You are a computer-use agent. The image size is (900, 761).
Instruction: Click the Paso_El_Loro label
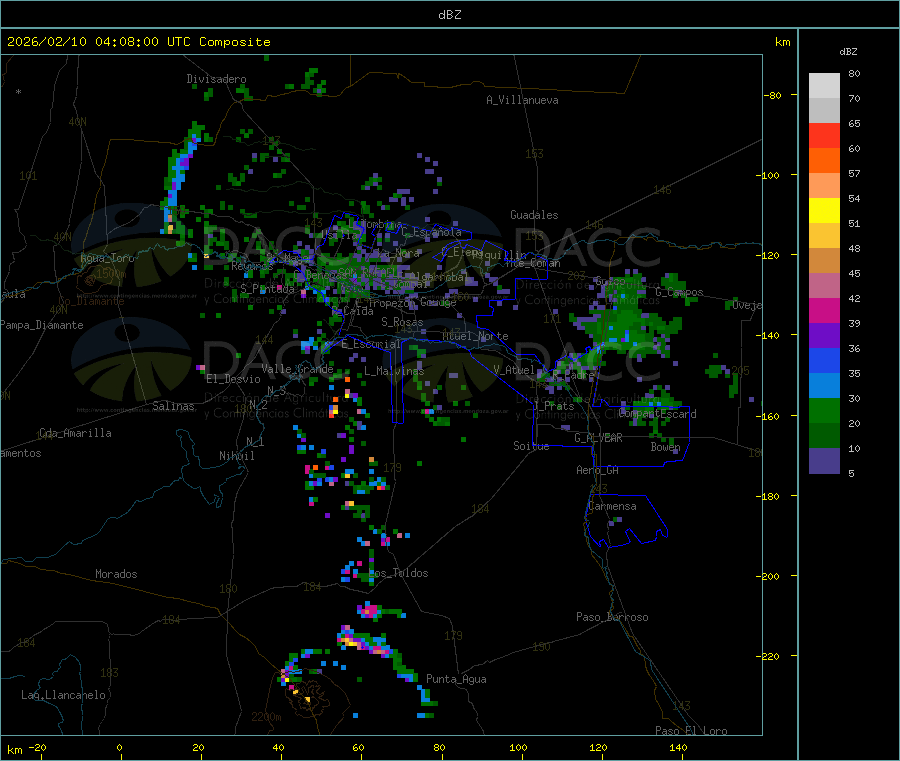[691, 731]
